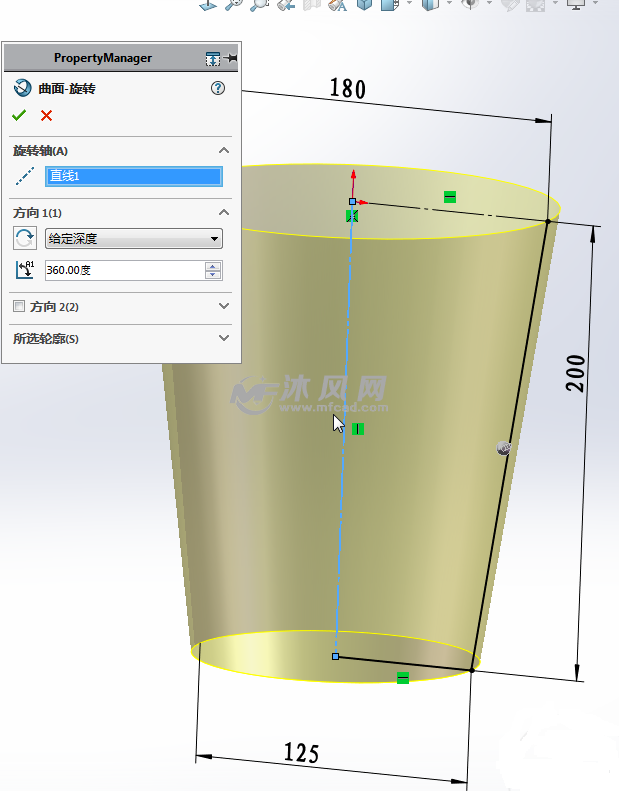
Task: Click the direction 1 angle icon
Action: coord(25,270)
